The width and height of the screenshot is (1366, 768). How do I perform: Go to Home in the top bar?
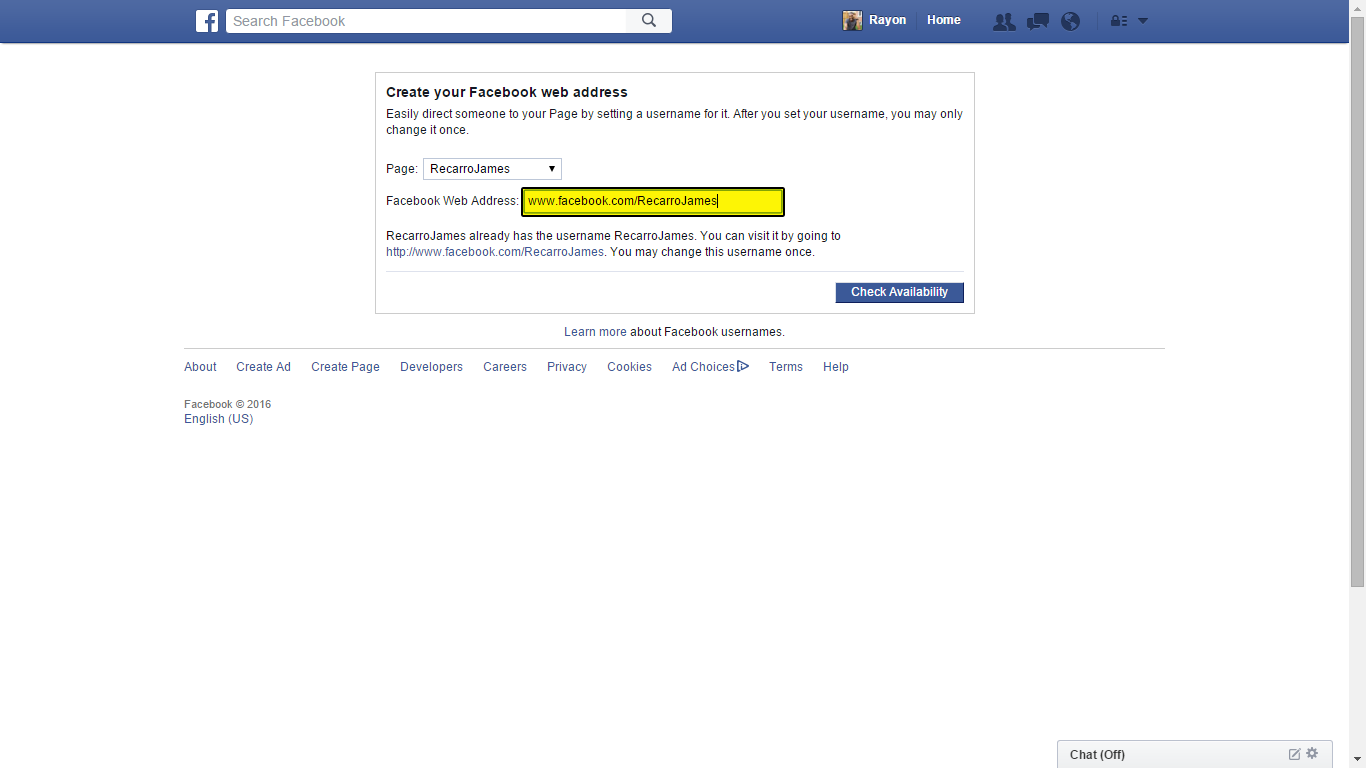[x=944, y=20]
